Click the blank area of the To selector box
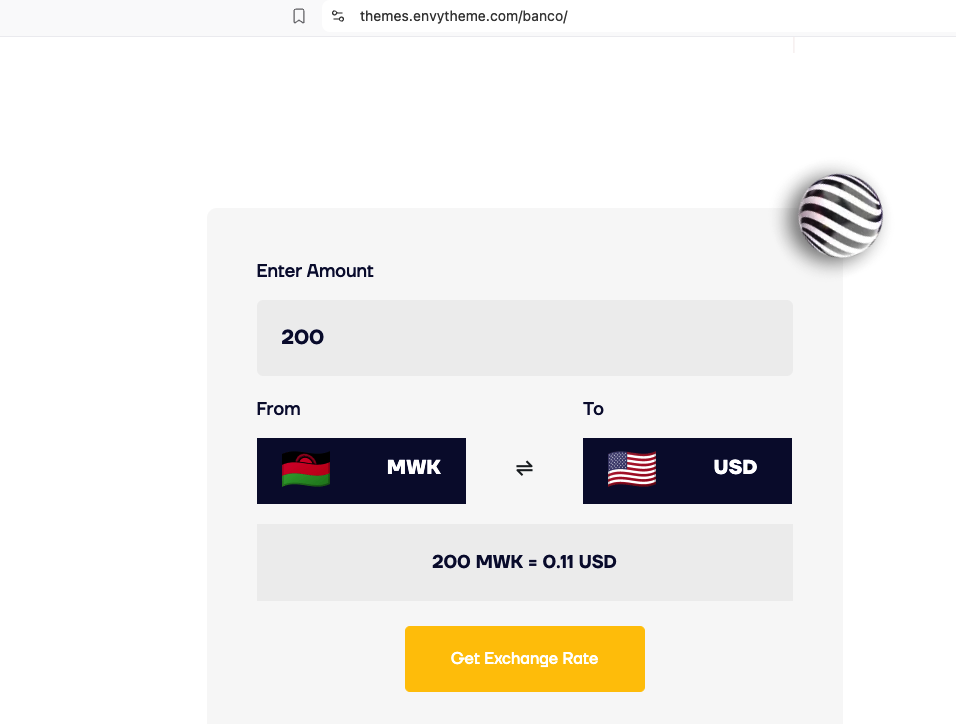Image resolution: width=956 pixels, height=724 pixels. point(685,471)
